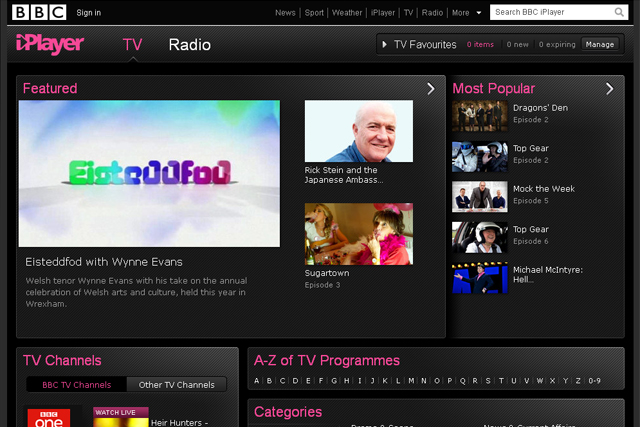Open Radio in the top navigation bar
640x427 pixels.
tap(432, 13)
